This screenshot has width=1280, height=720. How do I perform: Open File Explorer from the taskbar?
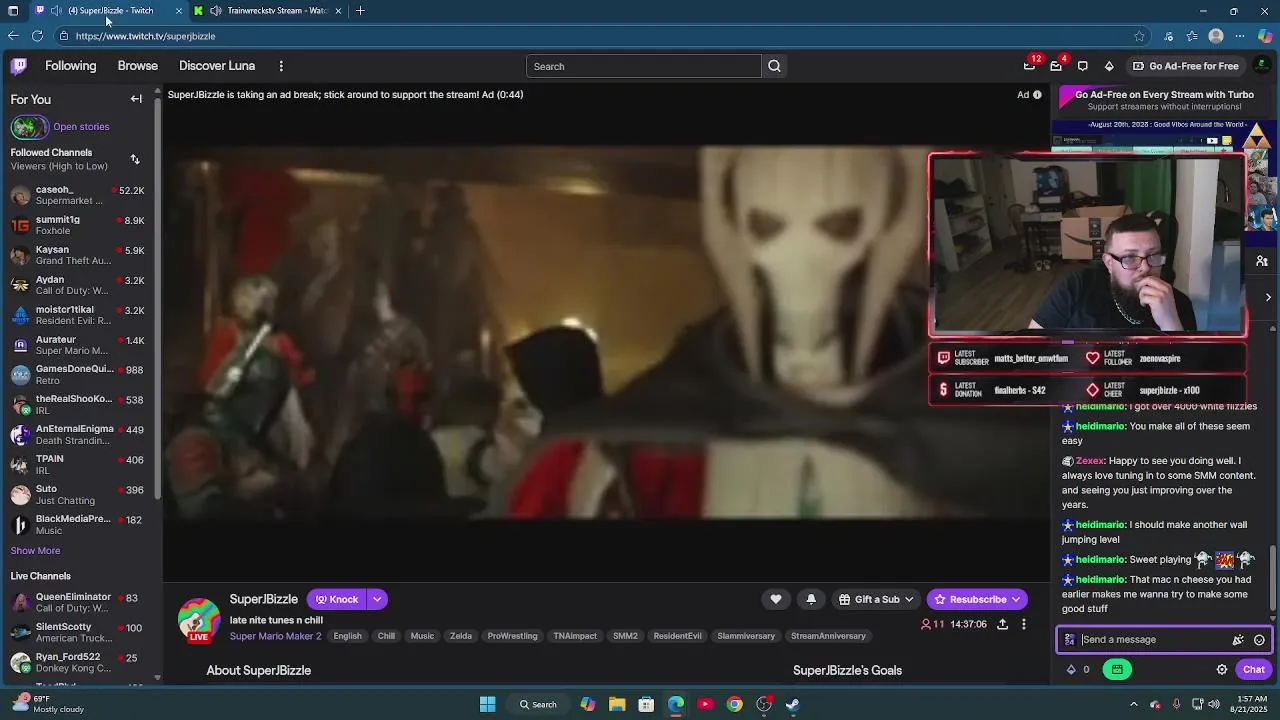tap(617, 704)
